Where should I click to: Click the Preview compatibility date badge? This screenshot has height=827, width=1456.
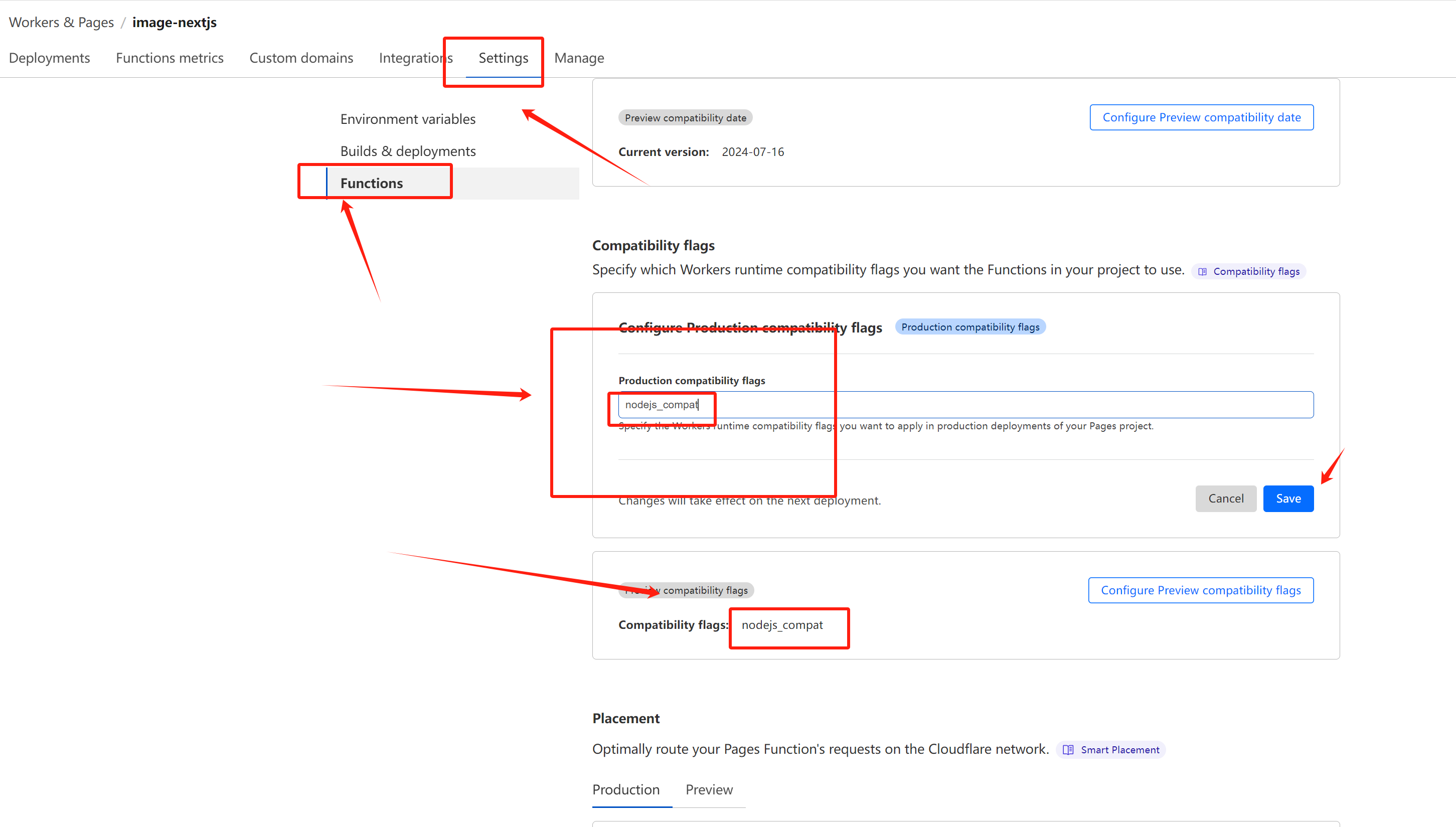pyautogui.click(x=685, y=117)
